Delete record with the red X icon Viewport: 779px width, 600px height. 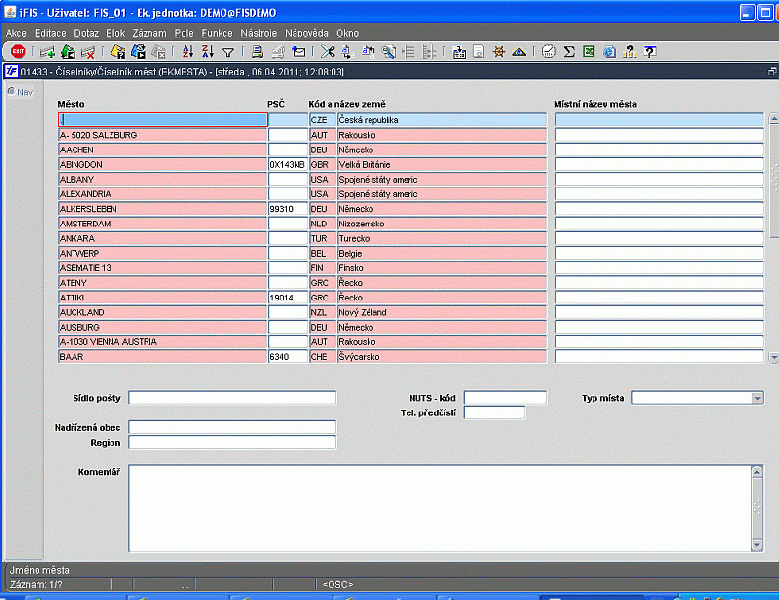tap(88, 52)
